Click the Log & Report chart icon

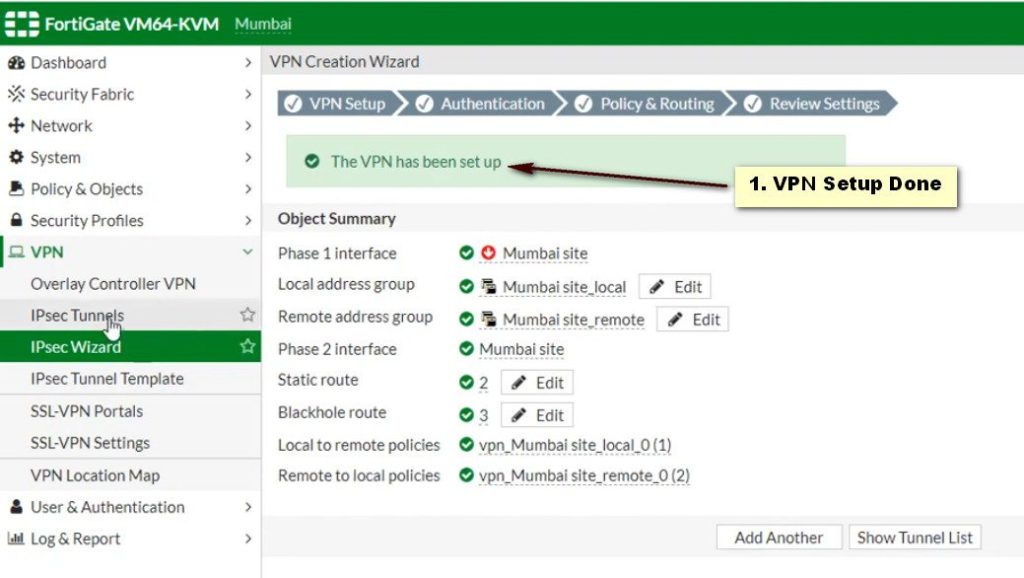15,539
